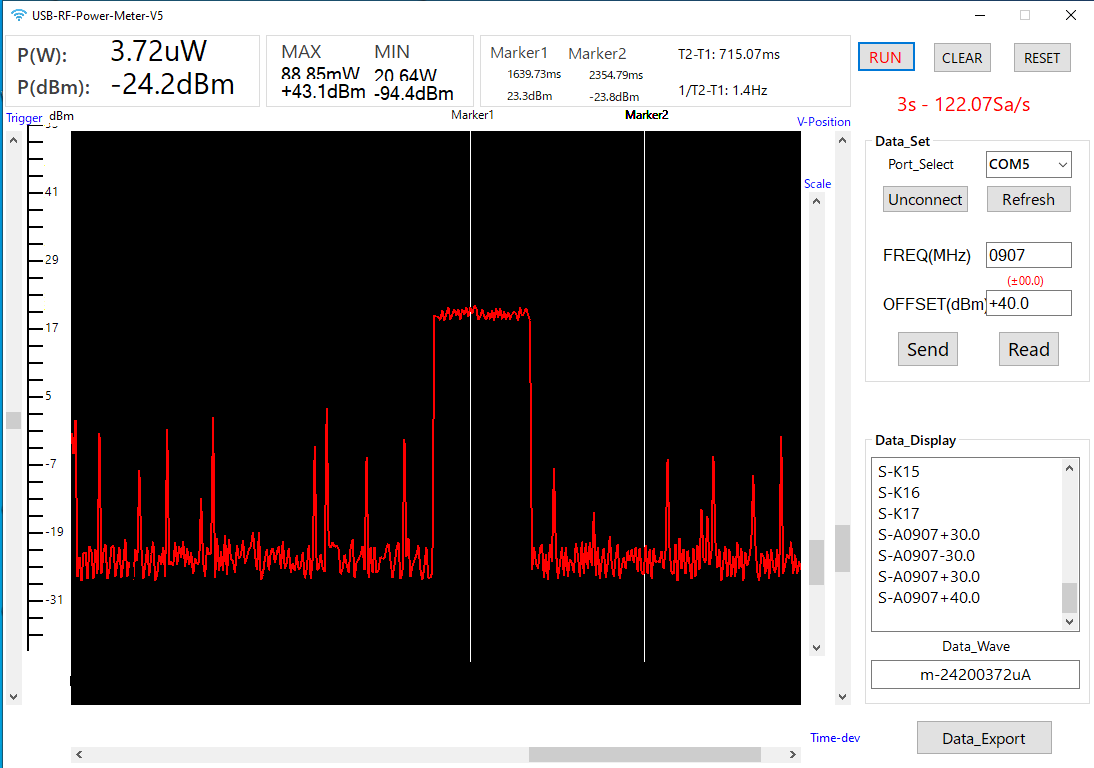Click Data_Display list scroll up arrow
The image size is (1094, 768).
[x=1070, y=468]
